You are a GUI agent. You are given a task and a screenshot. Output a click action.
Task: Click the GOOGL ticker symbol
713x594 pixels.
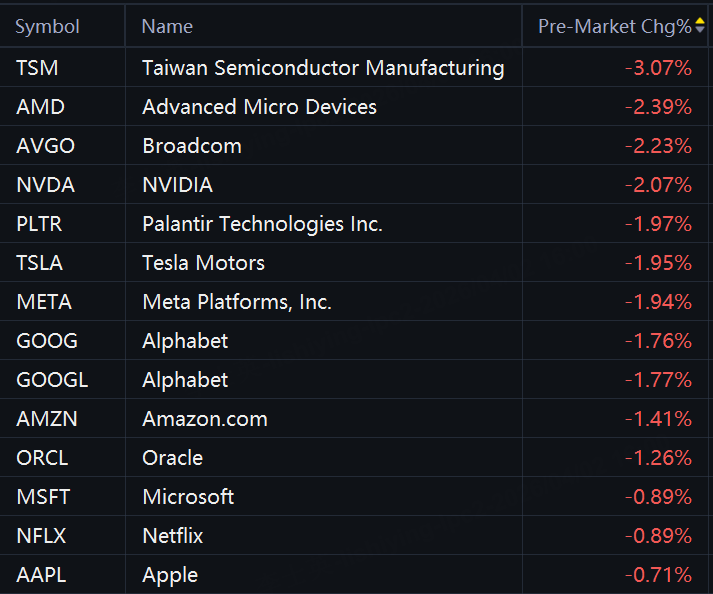point(52,380)
